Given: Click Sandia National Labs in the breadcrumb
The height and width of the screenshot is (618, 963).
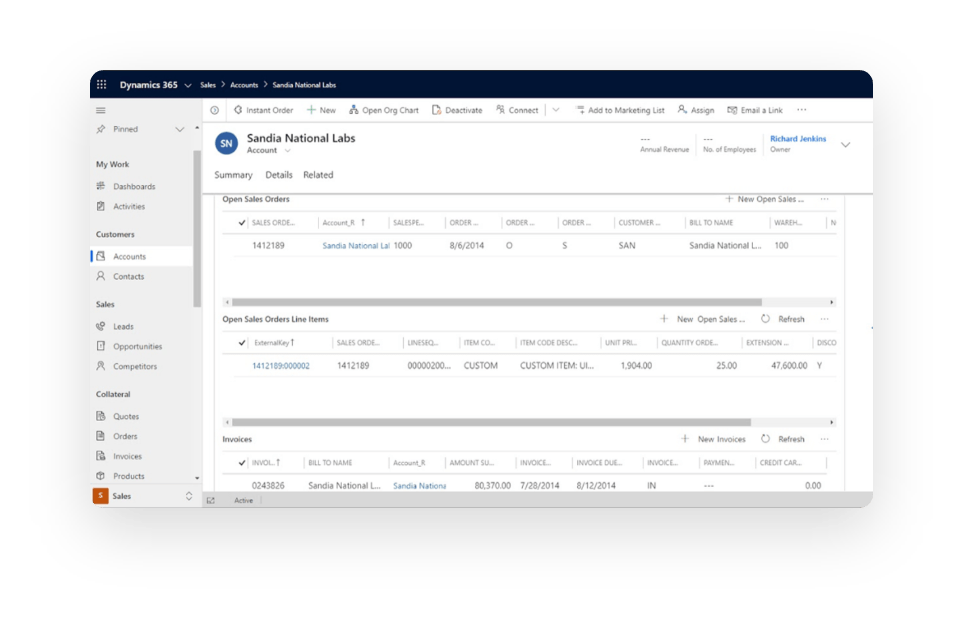Looking at the screenshot, I should click(304, 85).
